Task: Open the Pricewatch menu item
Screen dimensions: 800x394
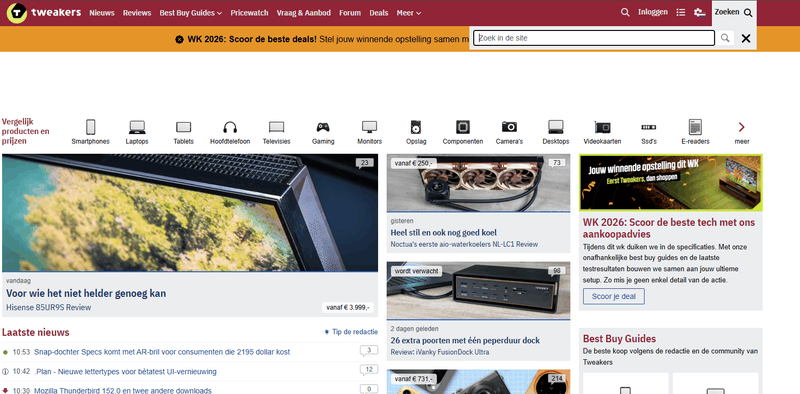Action: tap(249, 13)
